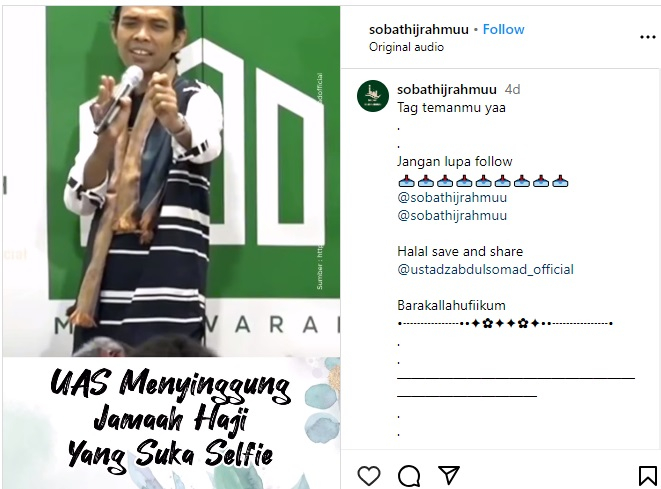This screenshot has width=661, height=489.
Task: Click the Tag temanmu yaa caption text
Action: click(451, 108)
